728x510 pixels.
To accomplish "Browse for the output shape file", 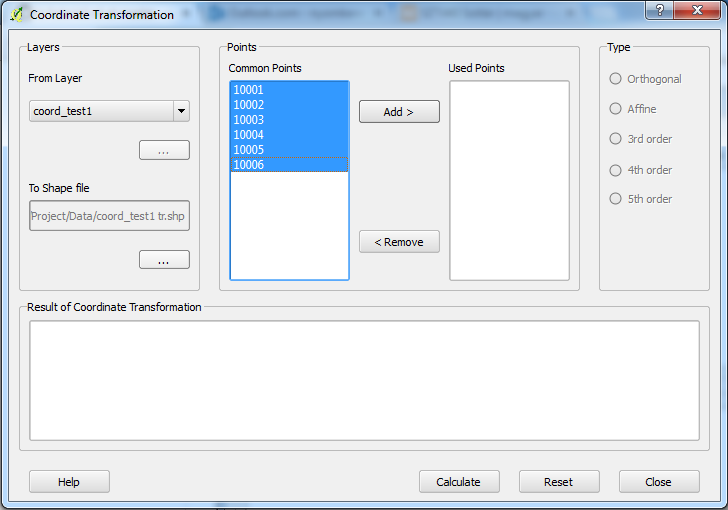I will tap(164, 260).
